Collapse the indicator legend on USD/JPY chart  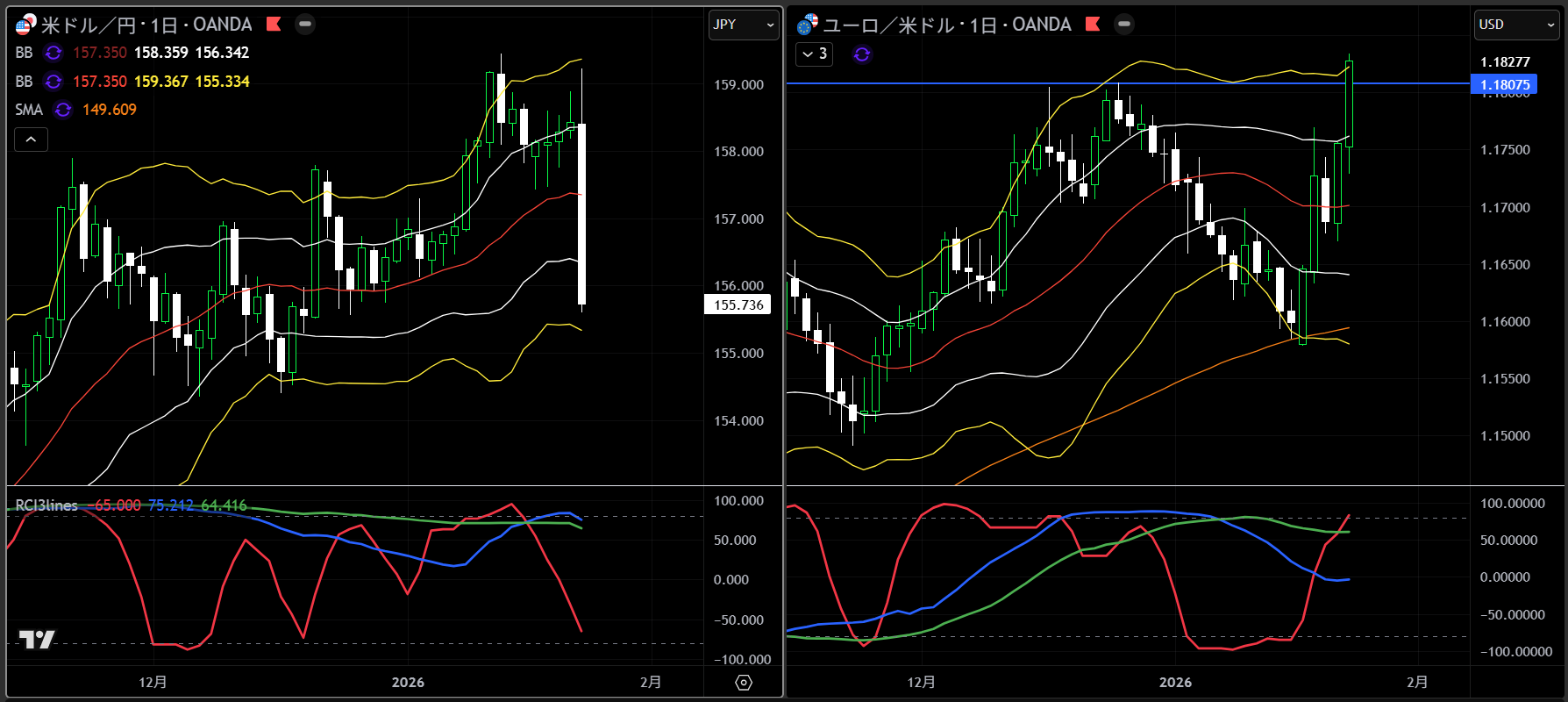(x=31, y=140)
